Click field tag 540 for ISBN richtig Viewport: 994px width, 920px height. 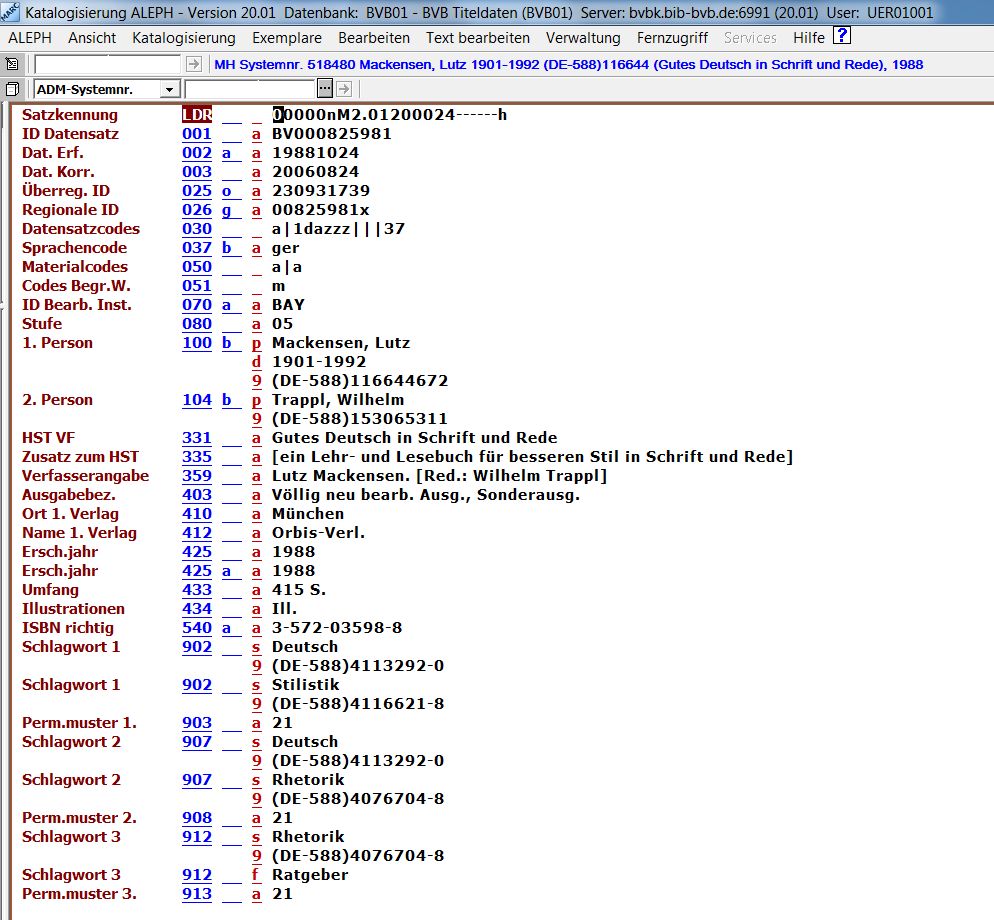click(x=197, y=628)
